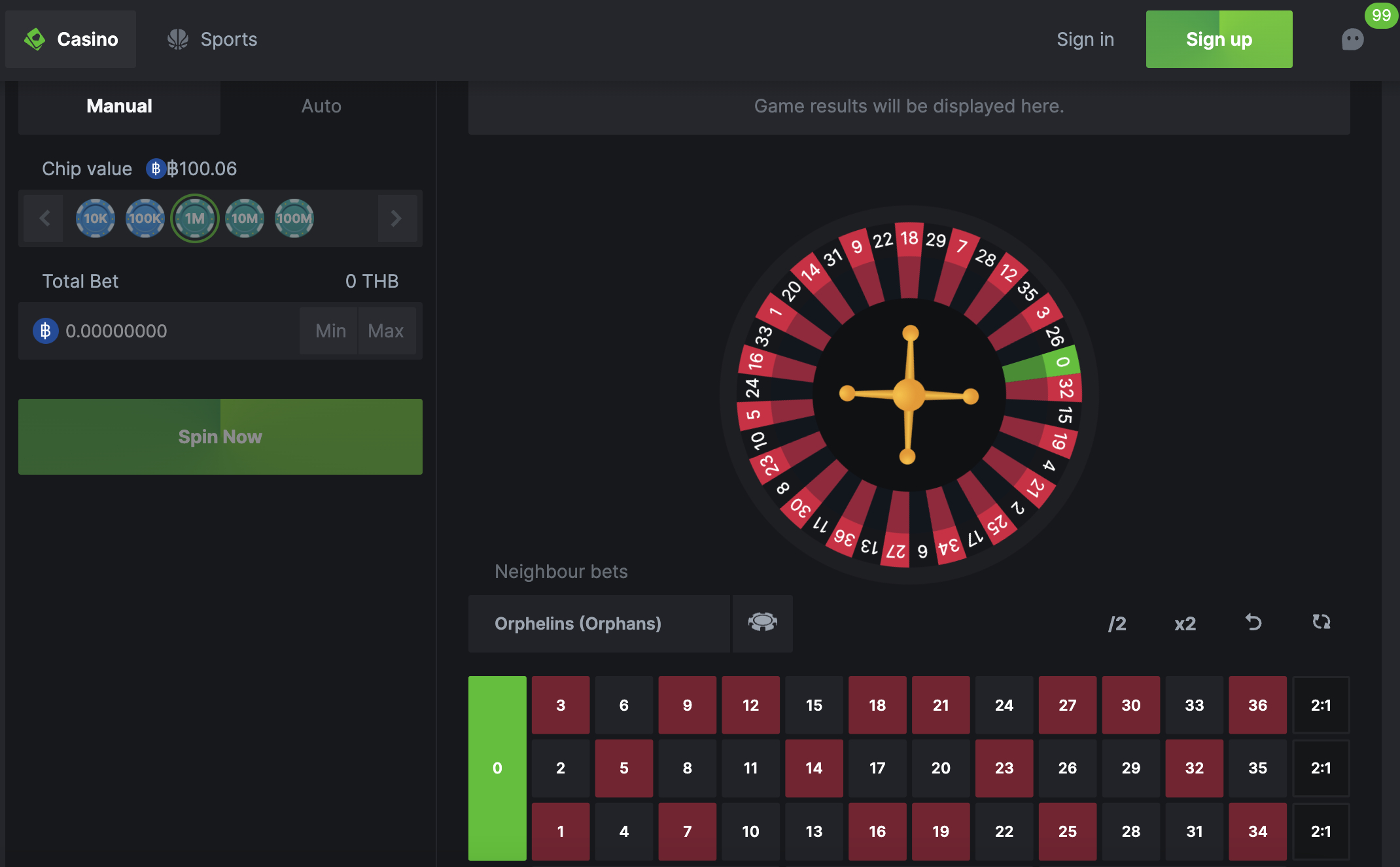The image size is (1400, 867).
Task: Bet on bottom row 2:1 column
Action: (x=1321, y=832)
